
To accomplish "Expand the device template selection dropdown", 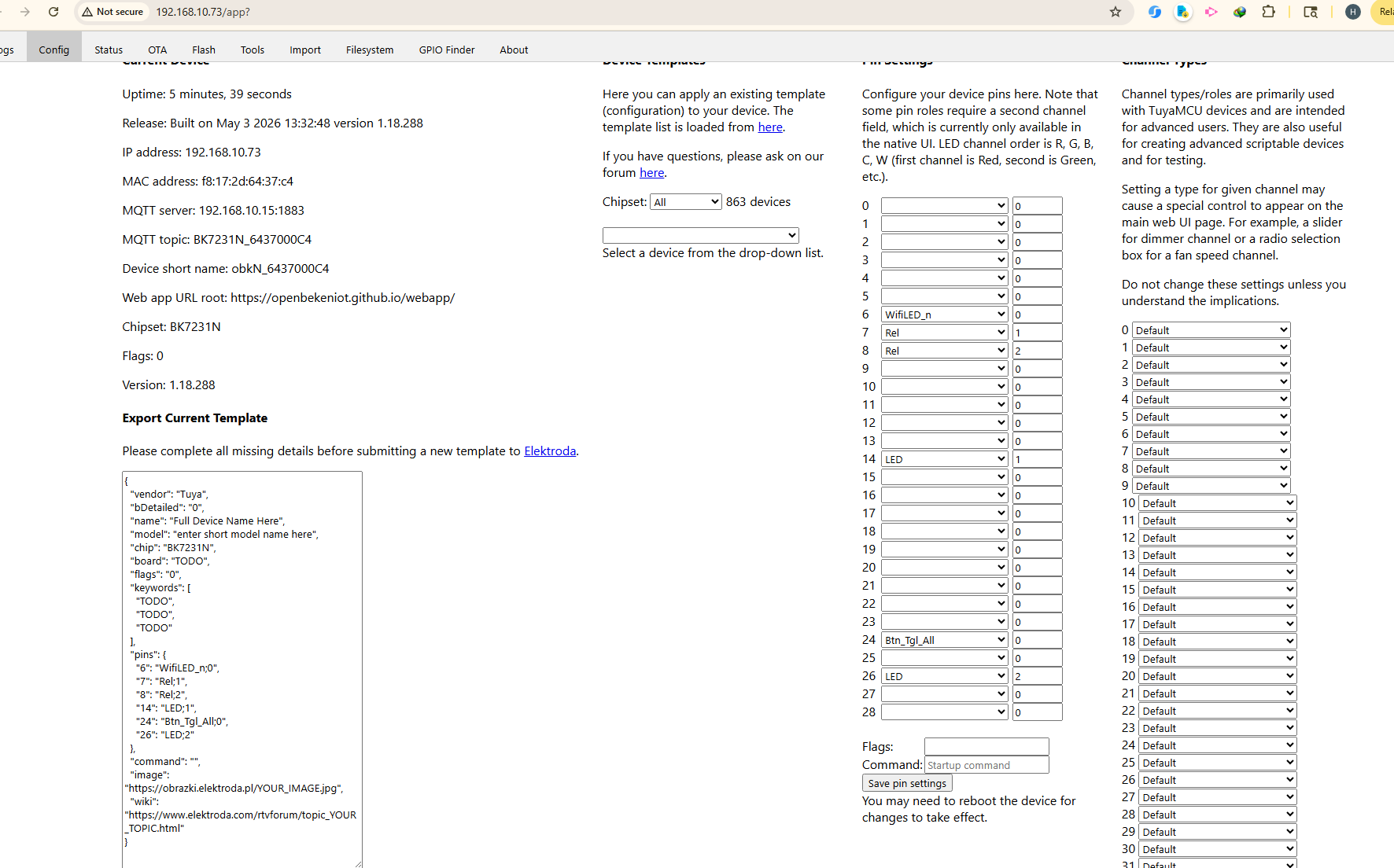I will (701, 235).
